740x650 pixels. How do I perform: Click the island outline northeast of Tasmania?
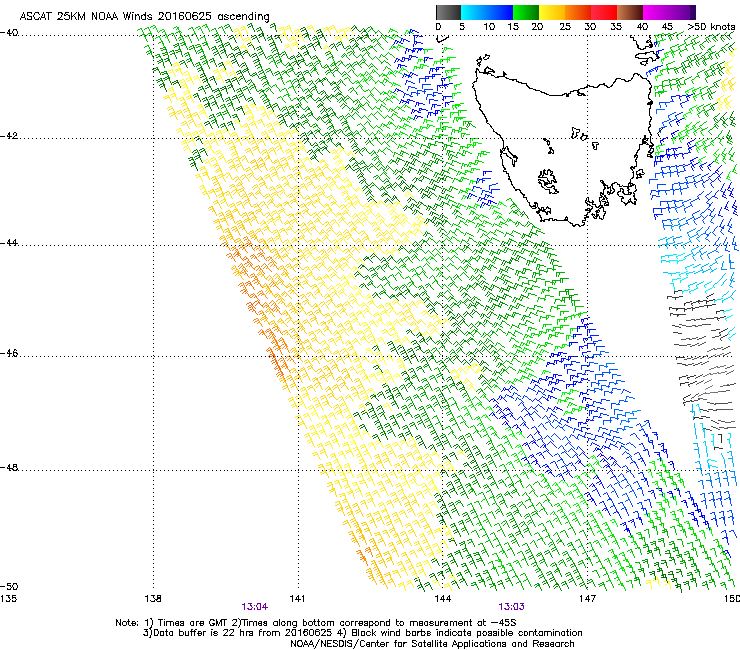point(647,57)
